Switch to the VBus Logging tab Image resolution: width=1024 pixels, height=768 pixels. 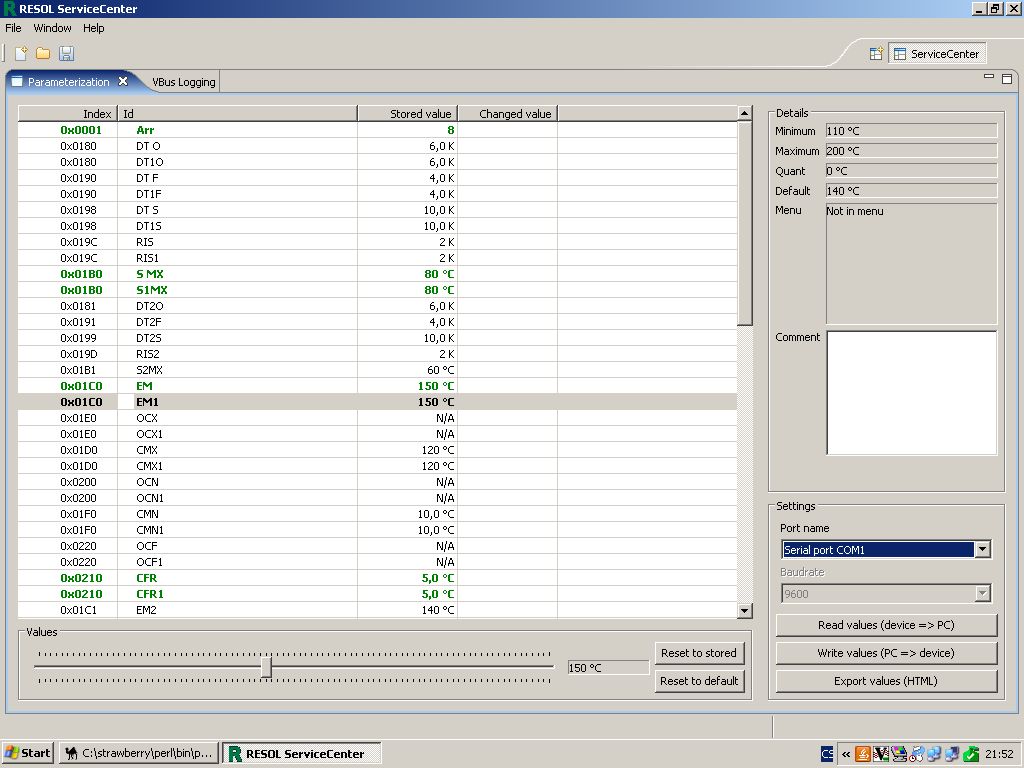(183, 82)
